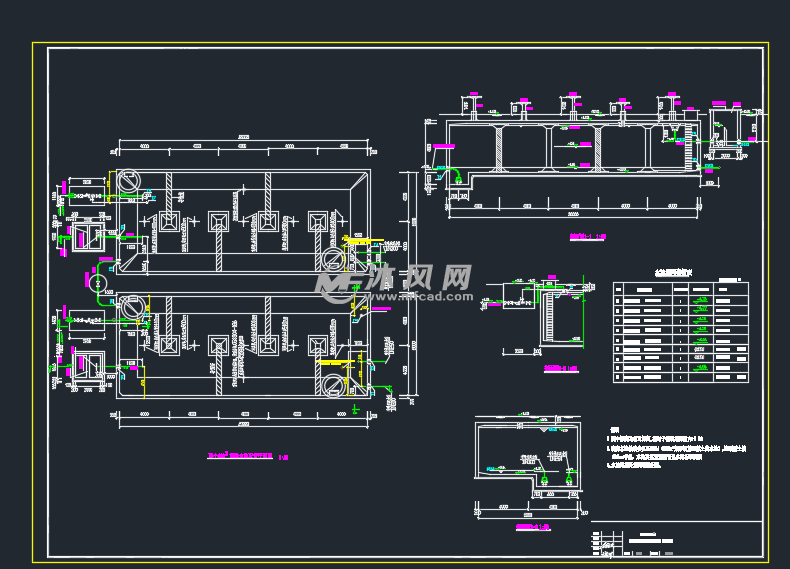This screenshot has width=790, height=569.
Task: Click the magenta title under the long section view
Action: click(x=587, y=236)
